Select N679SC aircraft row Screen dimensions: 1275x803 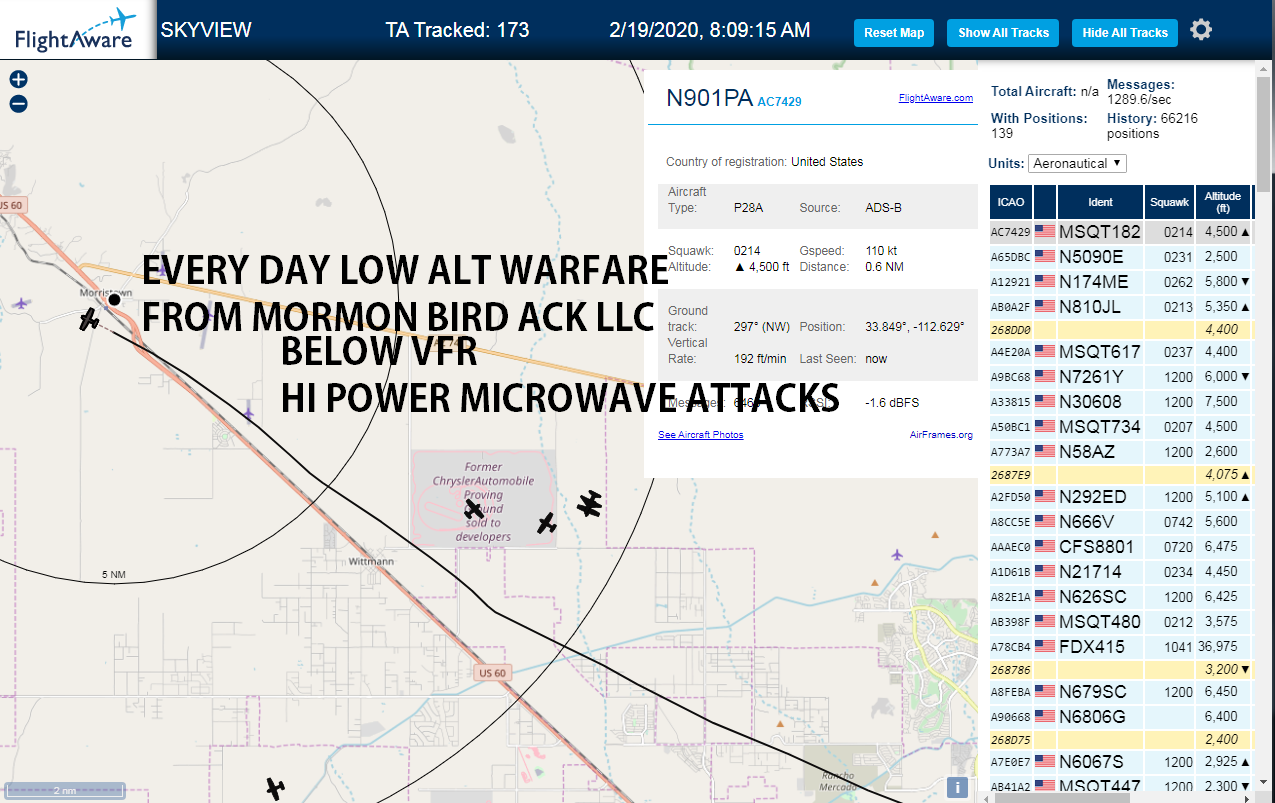(1121, 692)
